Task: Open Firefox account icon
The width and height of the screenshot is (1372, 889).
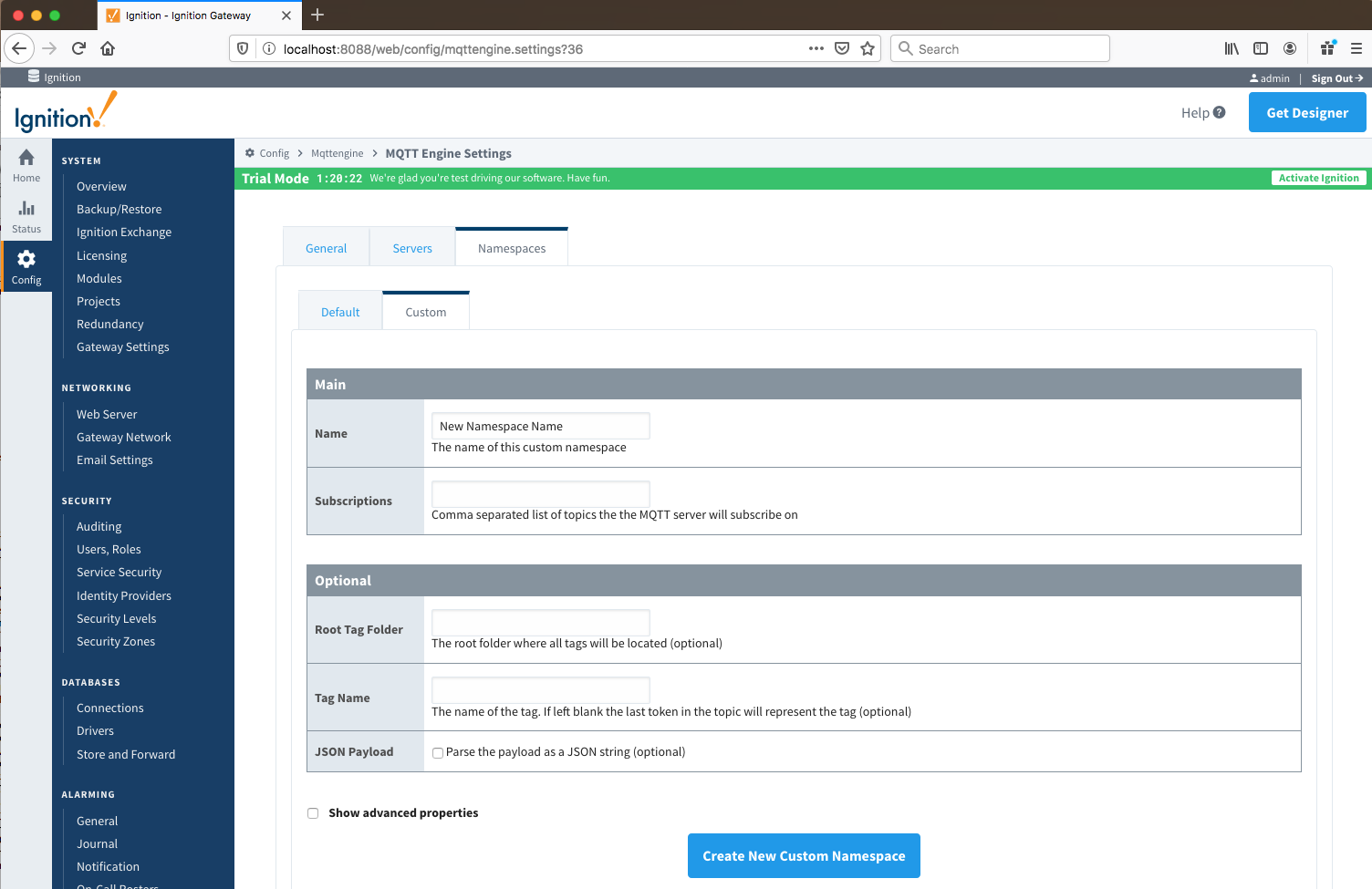Action: [x=1290, y=48]
